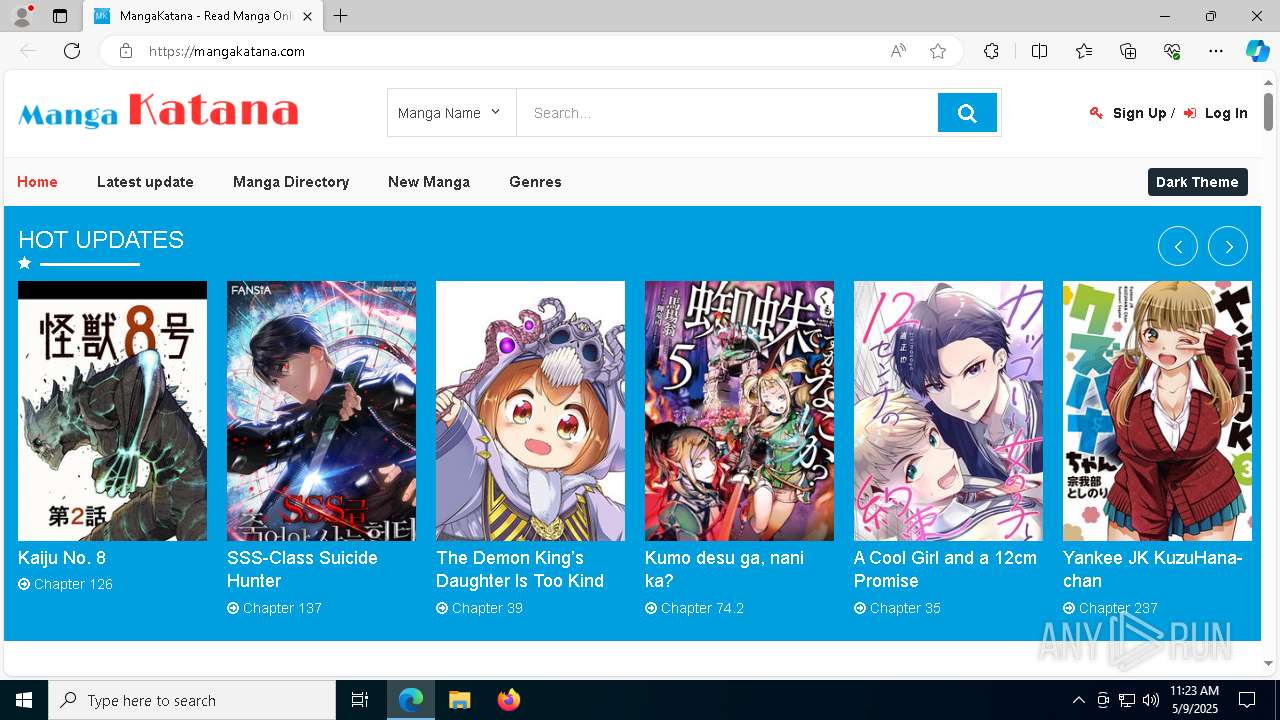Click A Cool Girl and a 12cm Promise title
This screenshot has width=1280, height=720.
tap(945, 569)
